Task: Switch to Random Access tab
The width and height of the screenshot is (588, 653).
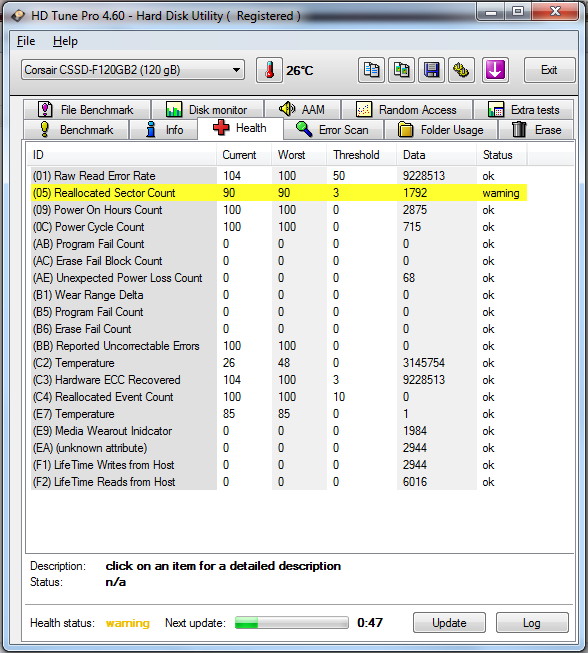Action: coord(407,110)
